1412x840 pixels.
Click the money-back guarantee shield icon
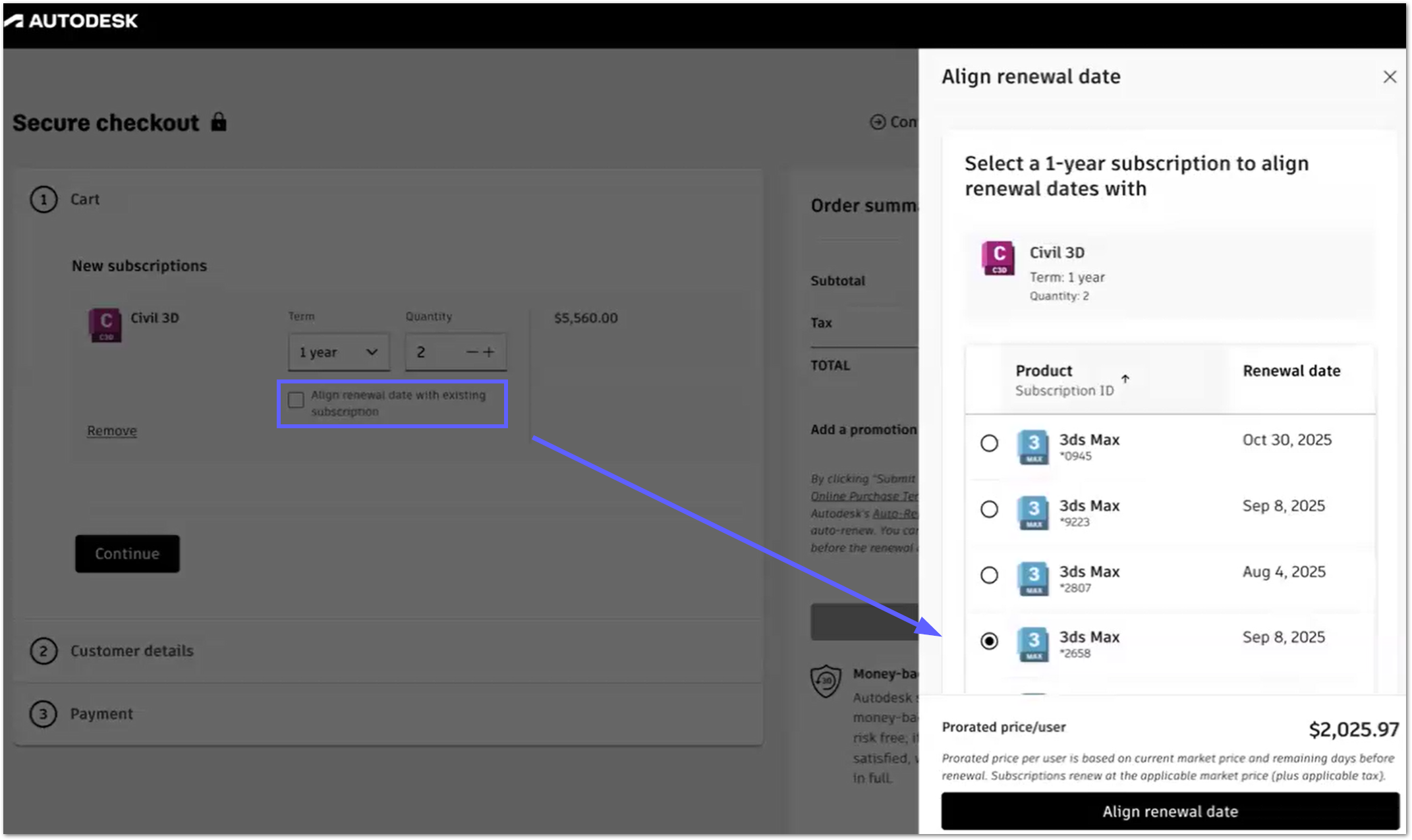826,681
